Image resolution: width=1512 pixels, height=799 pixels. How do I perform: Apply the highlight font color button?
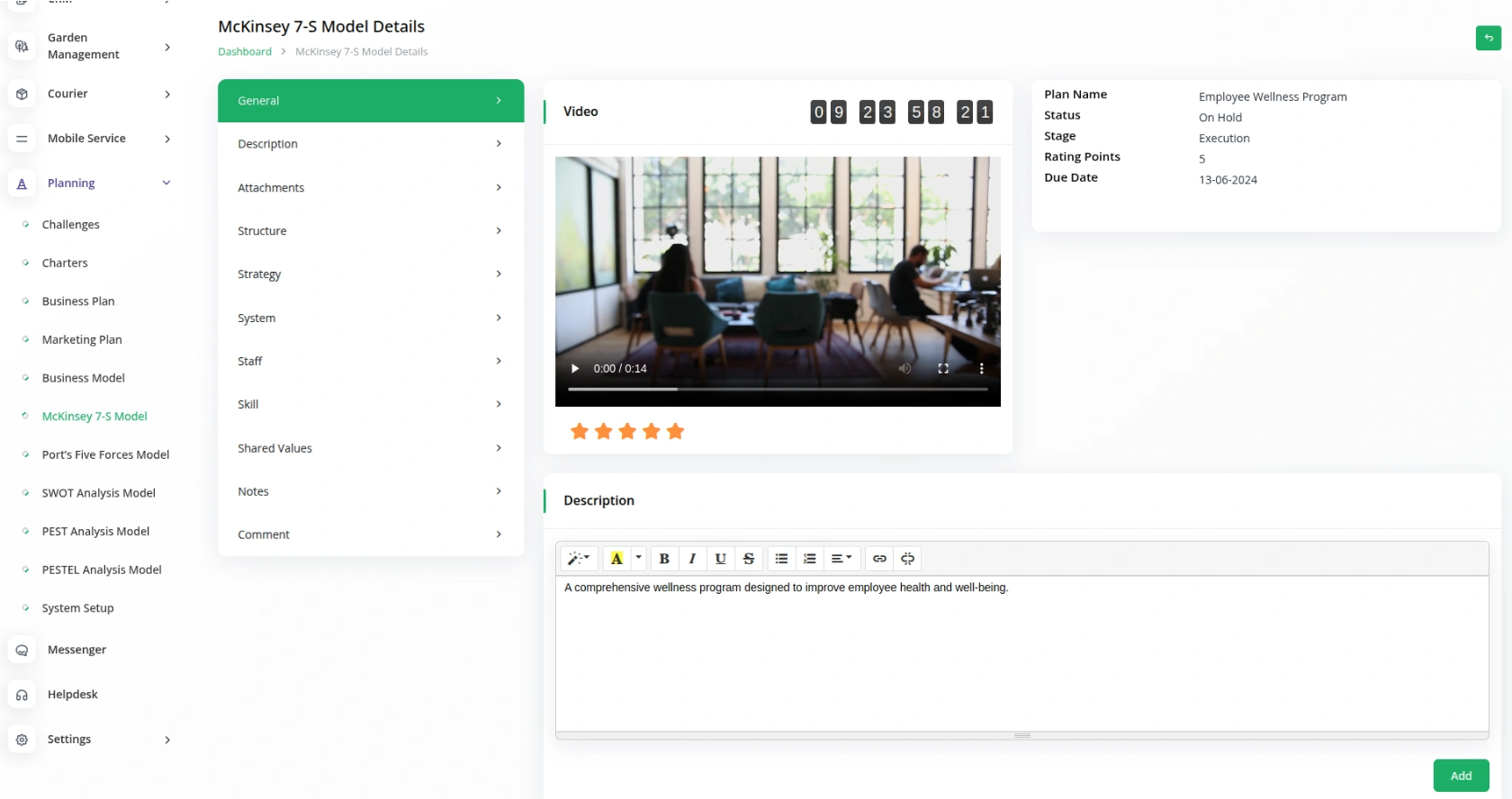616,559
